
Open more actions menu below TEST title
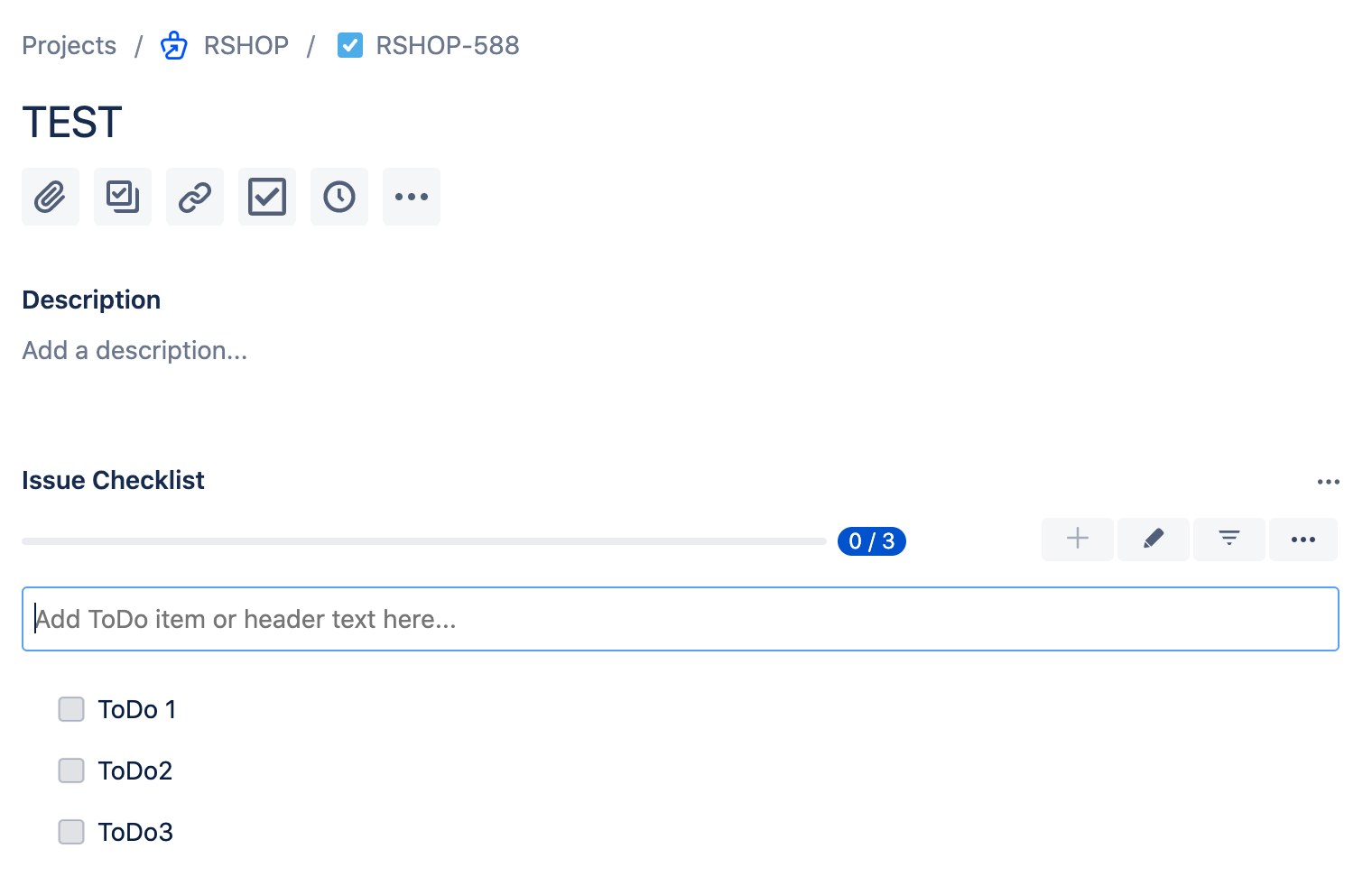(x=412, y=197)
